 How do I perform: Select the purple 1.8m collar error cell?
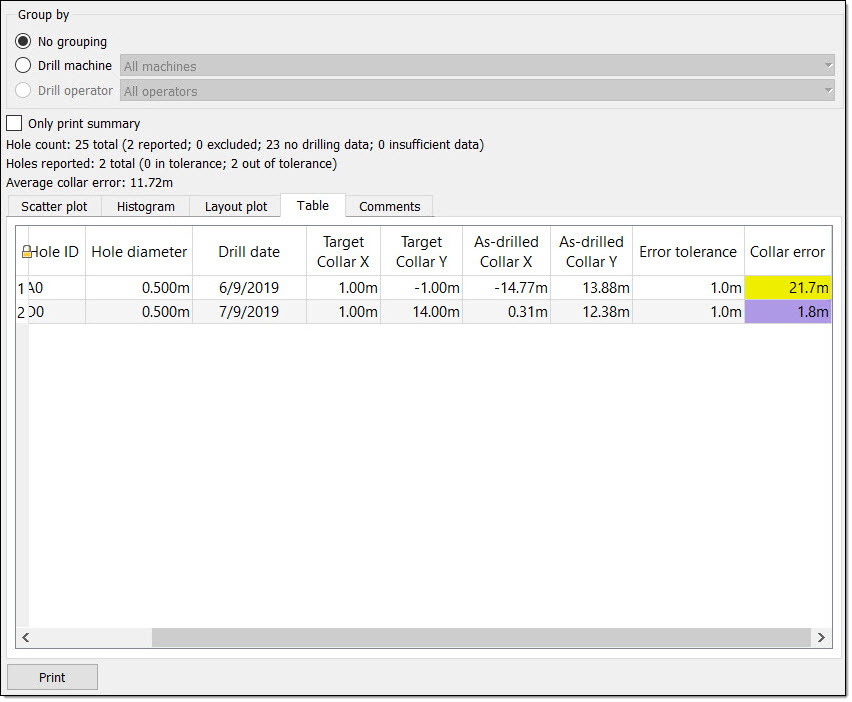(788, 312)
